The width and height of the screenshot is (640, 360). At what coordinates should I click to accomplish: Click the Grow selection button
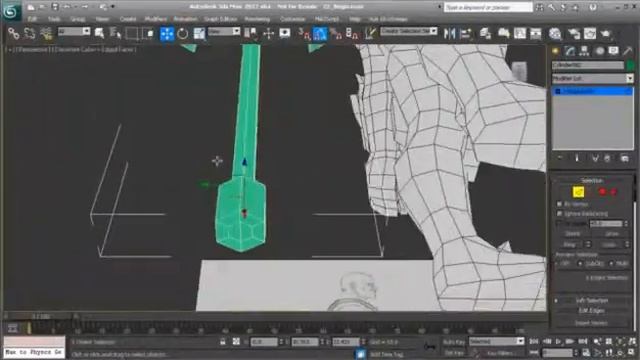611,234
